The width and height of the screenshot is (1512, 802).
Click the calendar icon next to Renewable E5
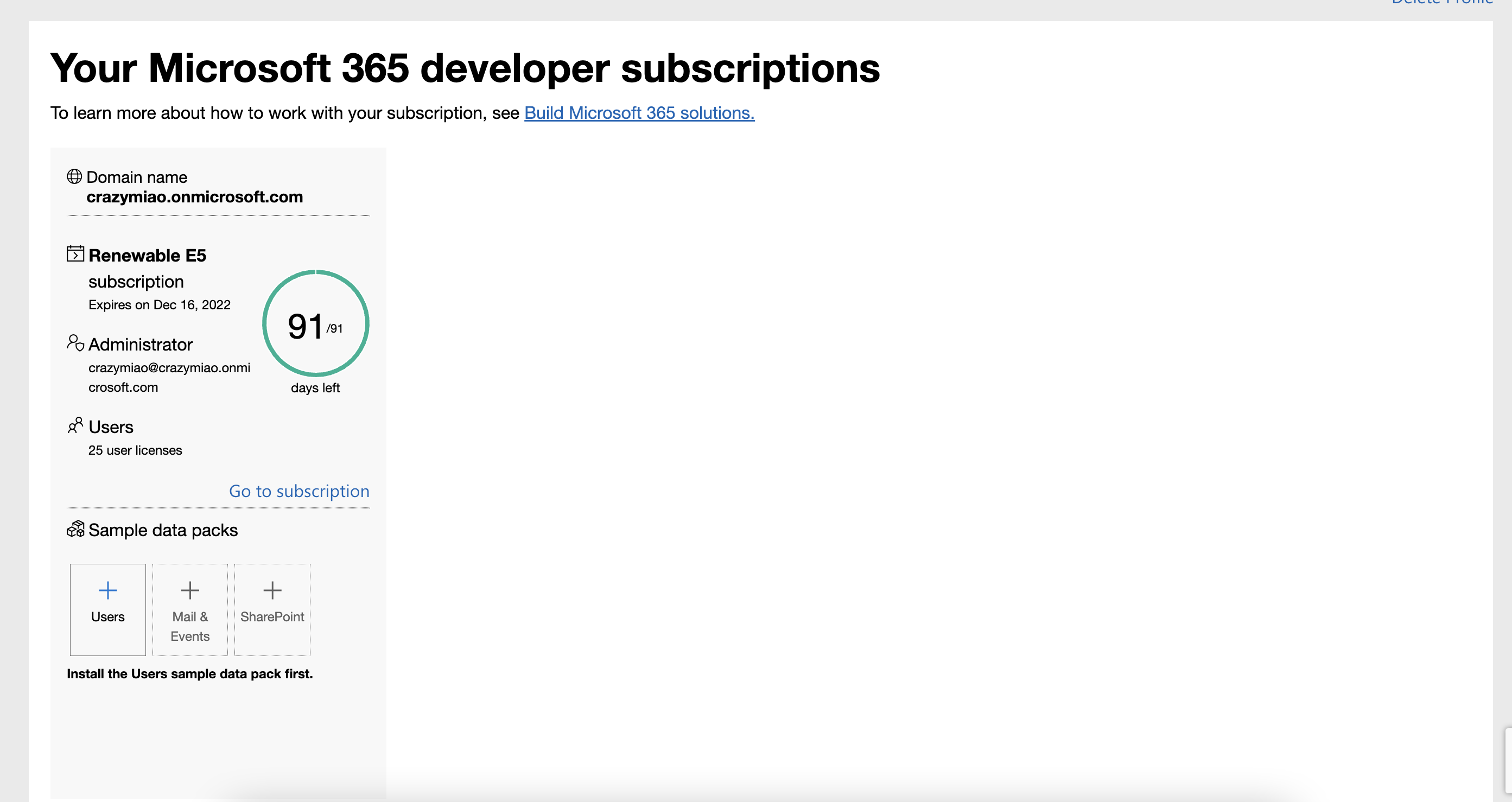click(x=75, y=254)
